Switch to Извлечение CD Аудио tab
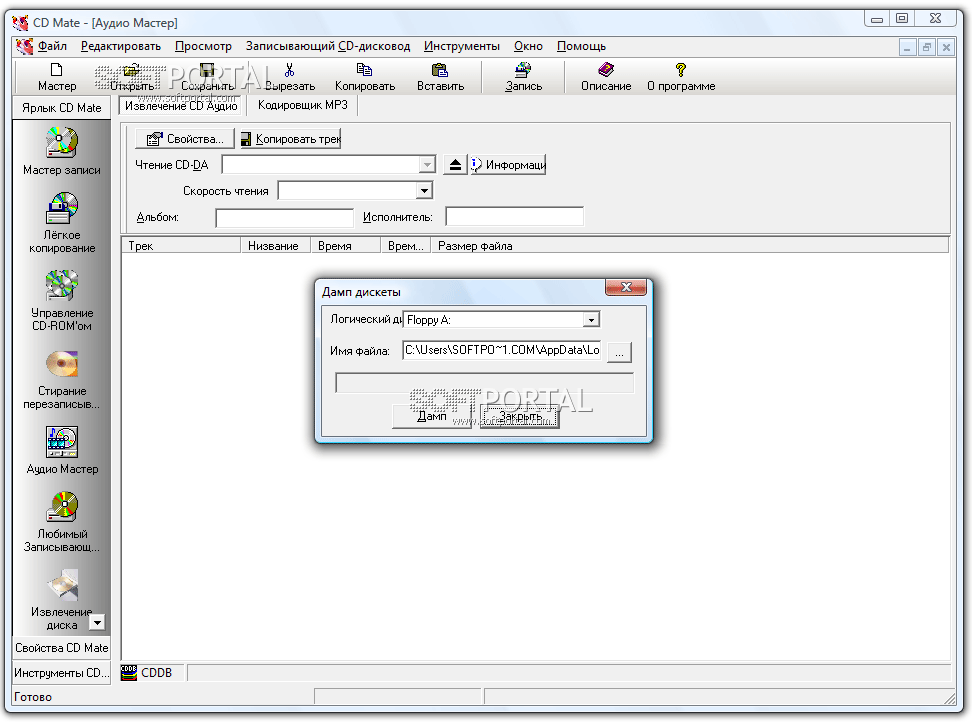 pyautogui.click(x=181, y=106)
